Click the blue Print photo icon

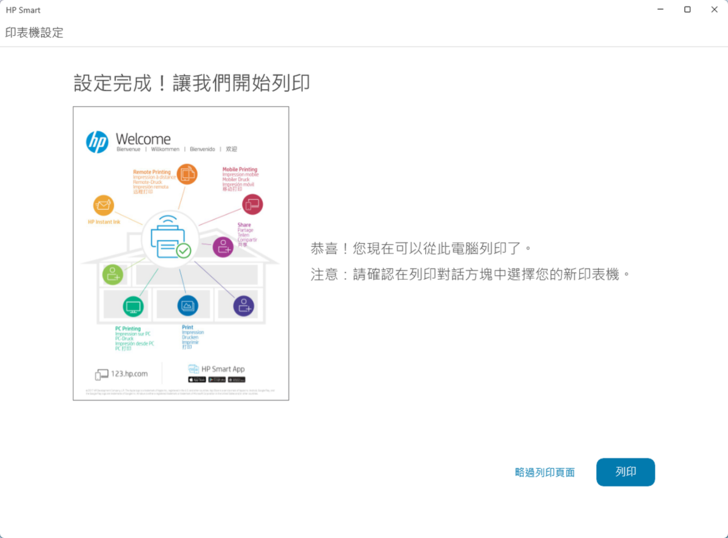pyautogui.click(x=187, y=306)
